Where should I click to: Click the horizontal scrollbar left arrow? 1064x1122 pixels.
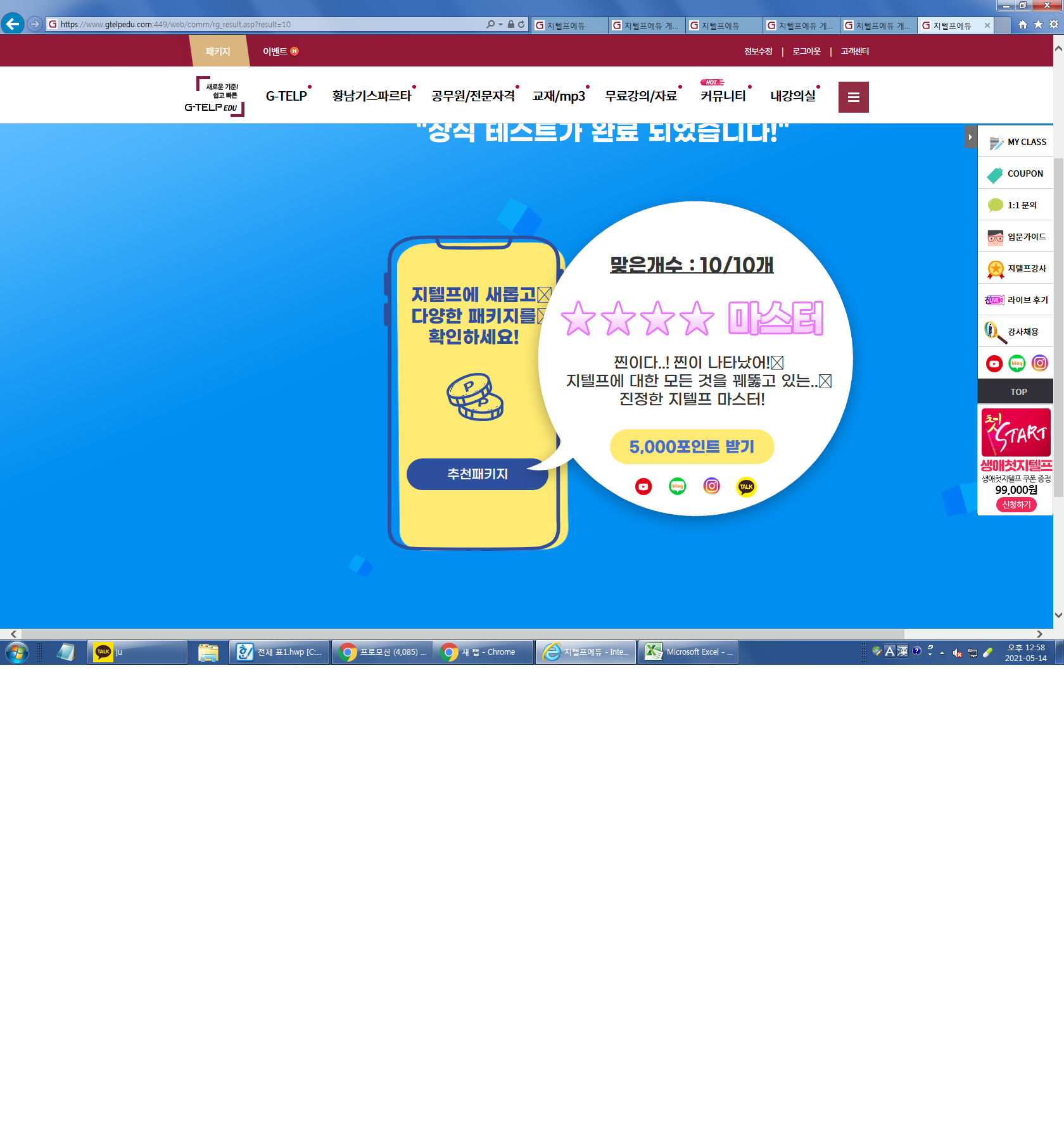click(13, 634)
